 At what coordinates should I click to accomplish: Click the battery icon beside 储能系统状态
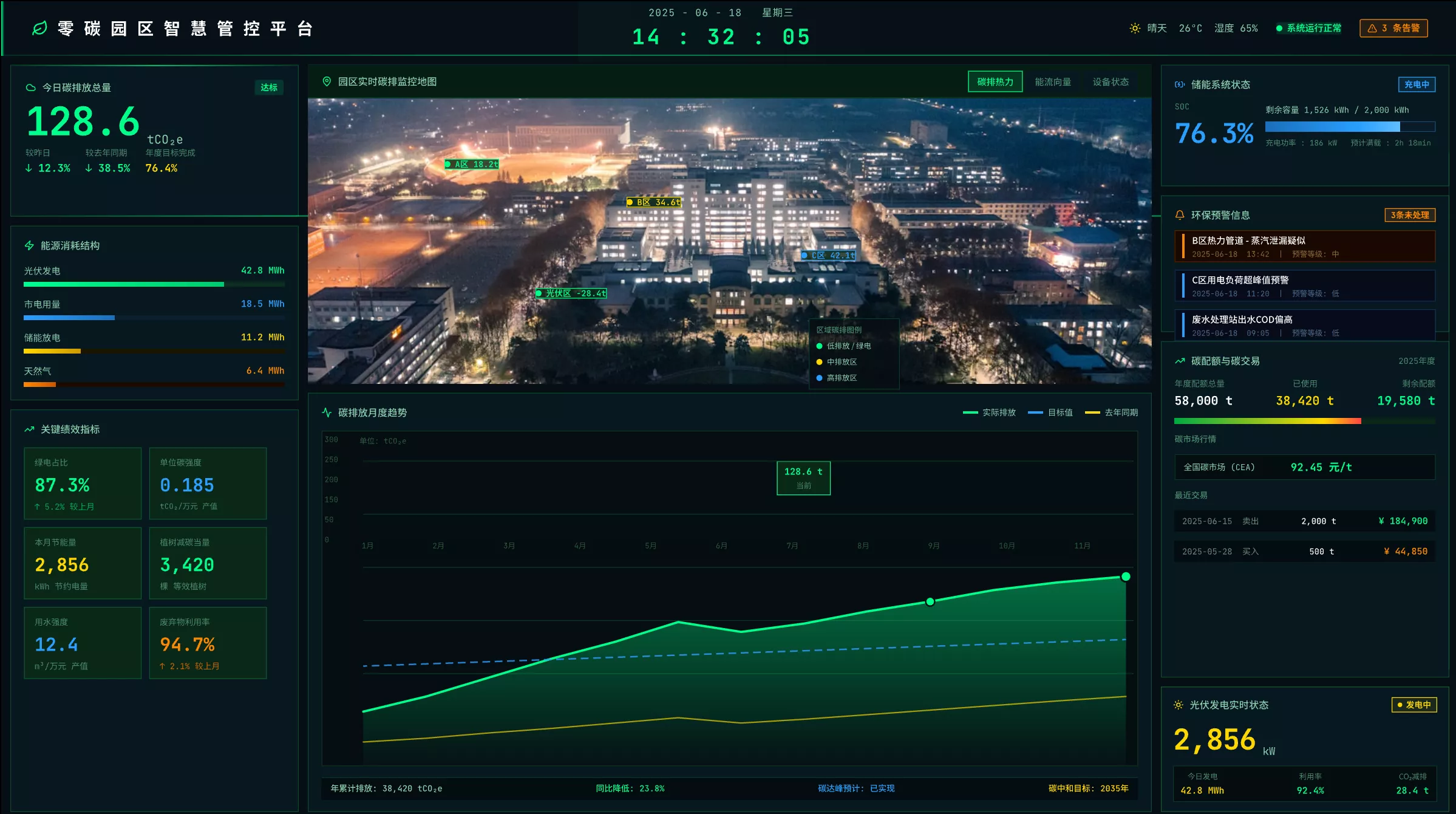pos(1180,84)
